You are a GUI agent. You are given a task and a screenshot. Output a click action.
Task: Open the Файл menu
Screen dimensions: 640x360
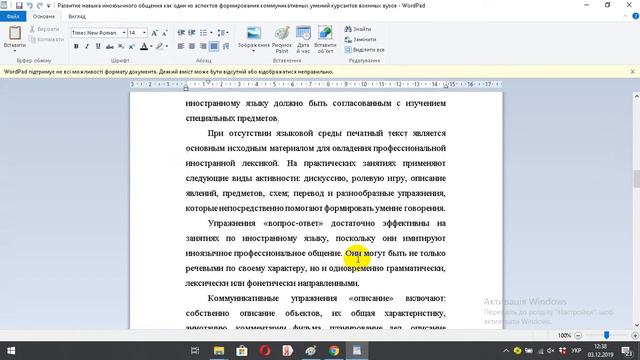point(13,16)
